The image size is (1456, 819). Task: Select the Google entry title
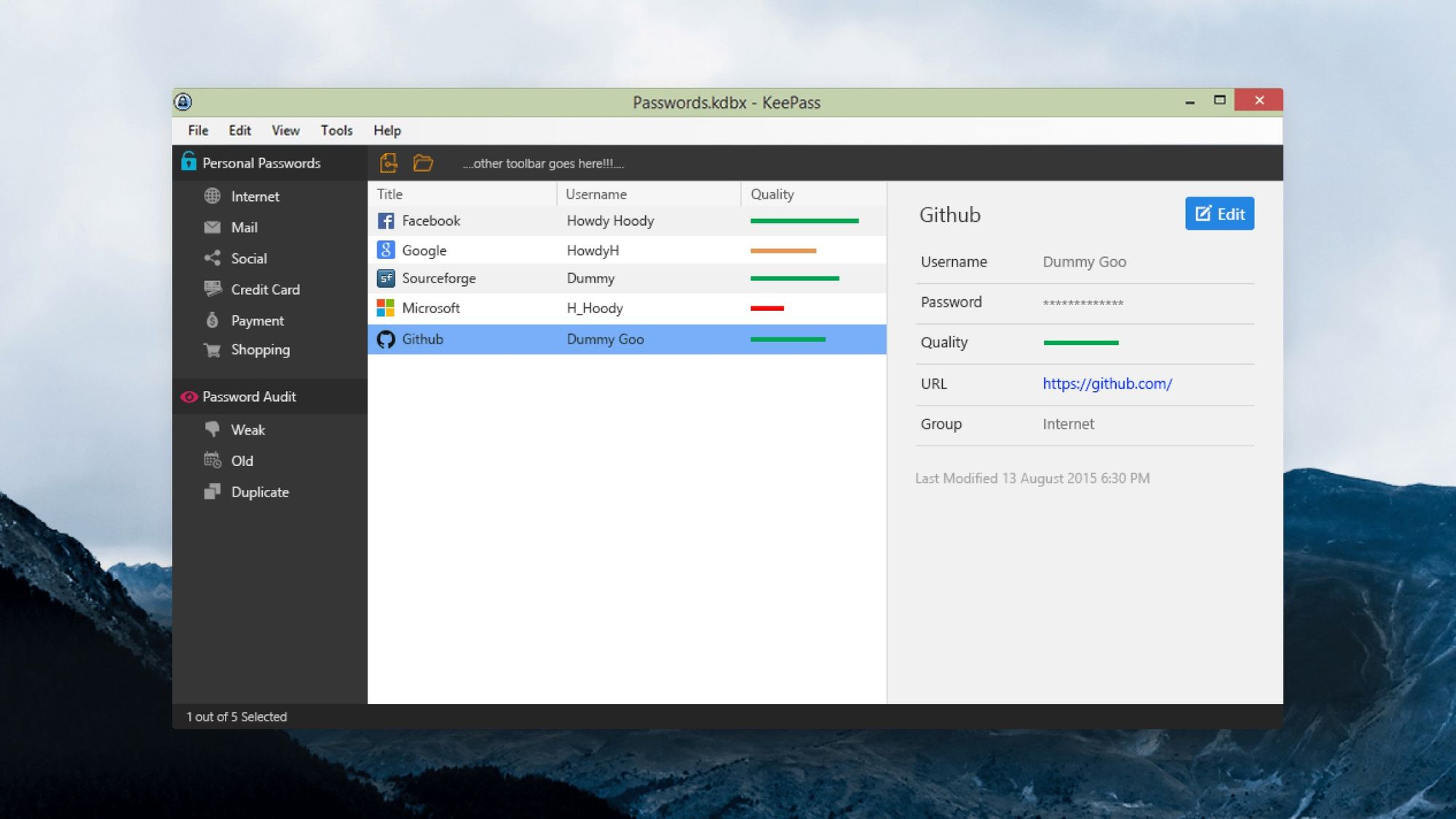424,250
